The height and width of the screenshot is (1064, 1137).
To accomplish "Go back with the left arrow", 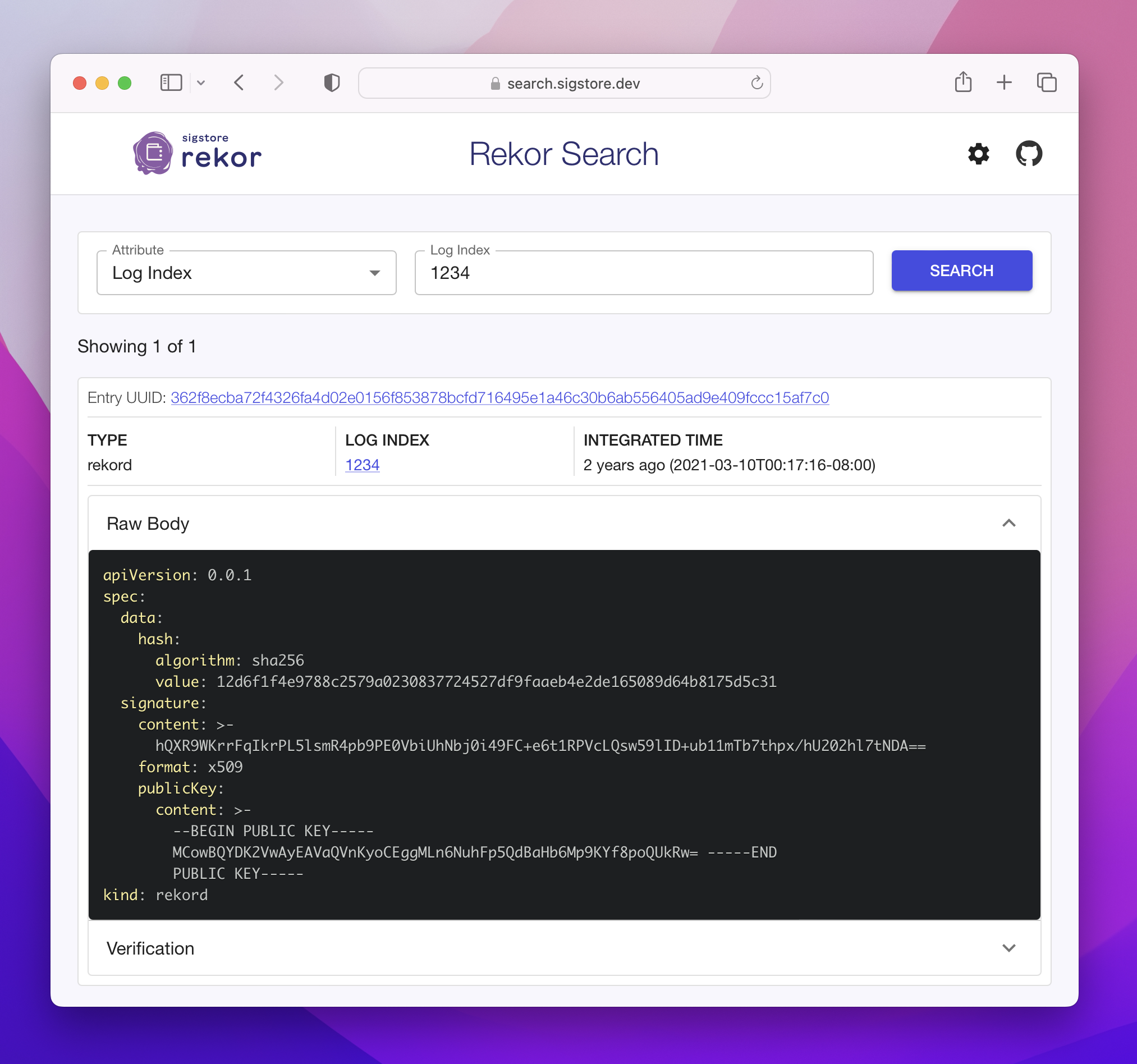I will 239,83.
